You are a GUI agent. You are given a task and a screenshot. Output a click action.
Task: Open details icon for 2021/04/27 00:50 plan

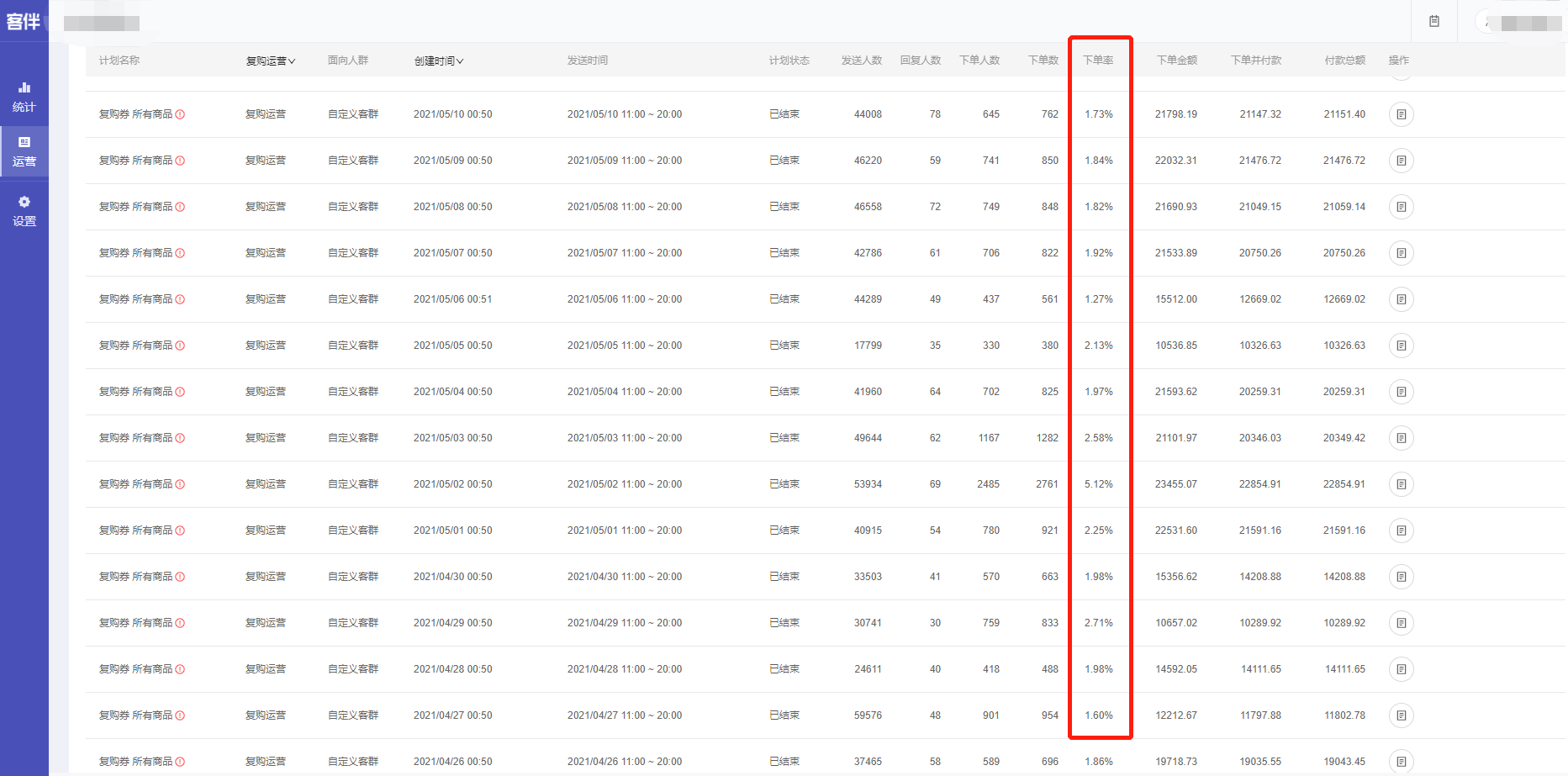tap(1401, 715)
